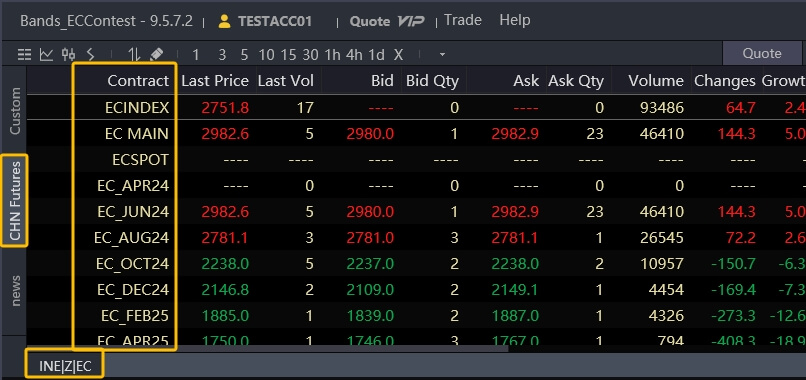Sort by the Volume column header
This screenshot has height=380, width=806.
pyautogui.click(x=656, y=81)
